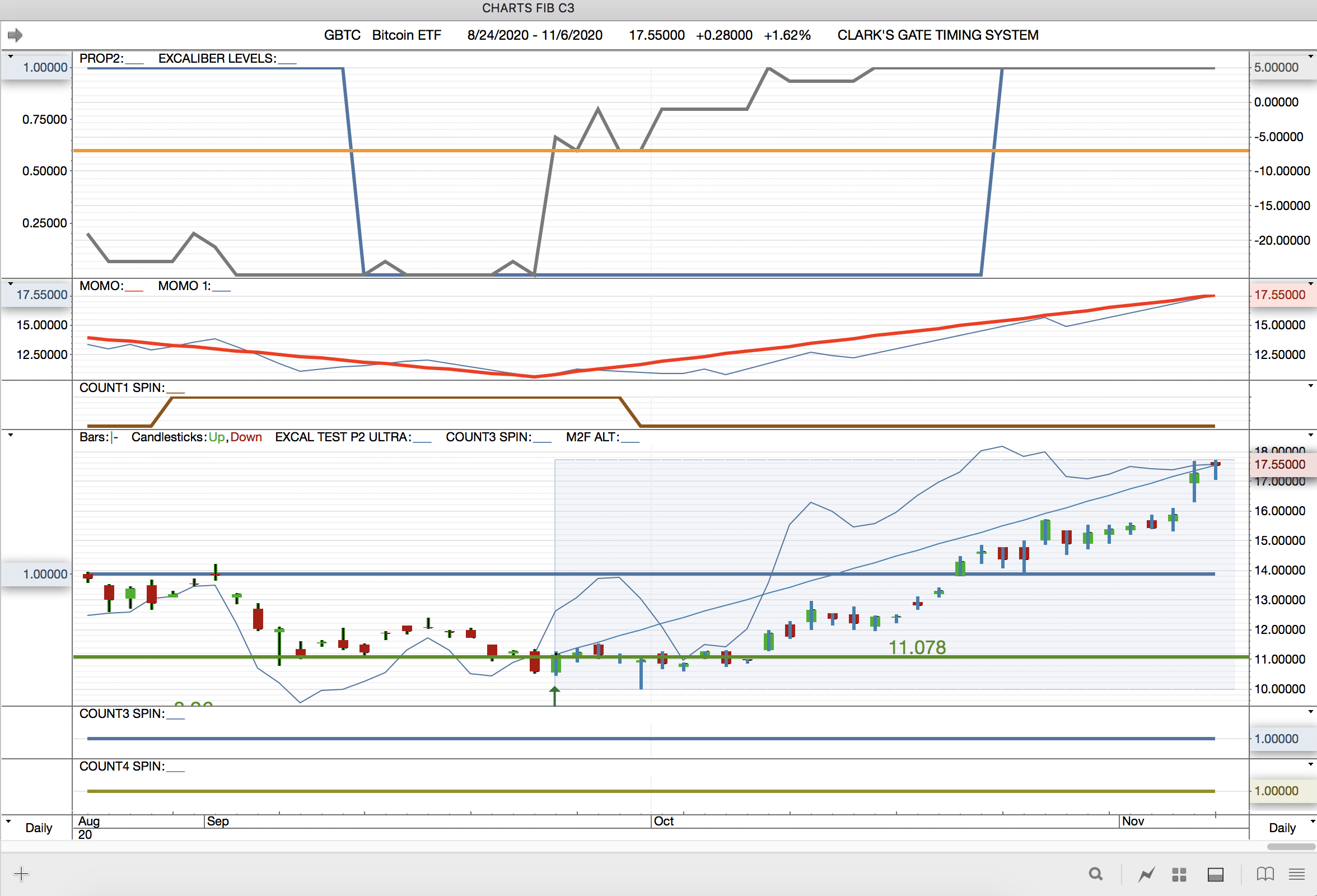
Task: Click the Candlesticks Up color legend
Action: click(x=216, y=437)
